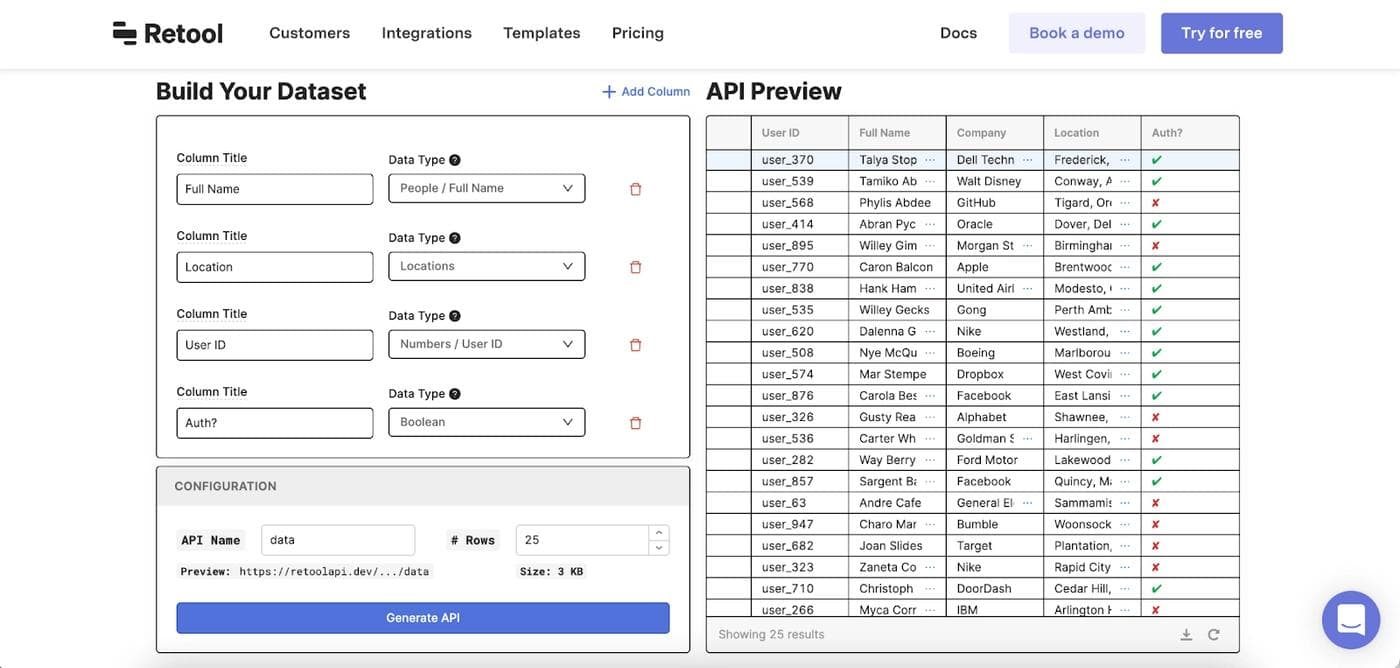The height and width of the screenshot is (668, 1400).
Task: Delete the Full Name column with trash icon
Action: 635,189
